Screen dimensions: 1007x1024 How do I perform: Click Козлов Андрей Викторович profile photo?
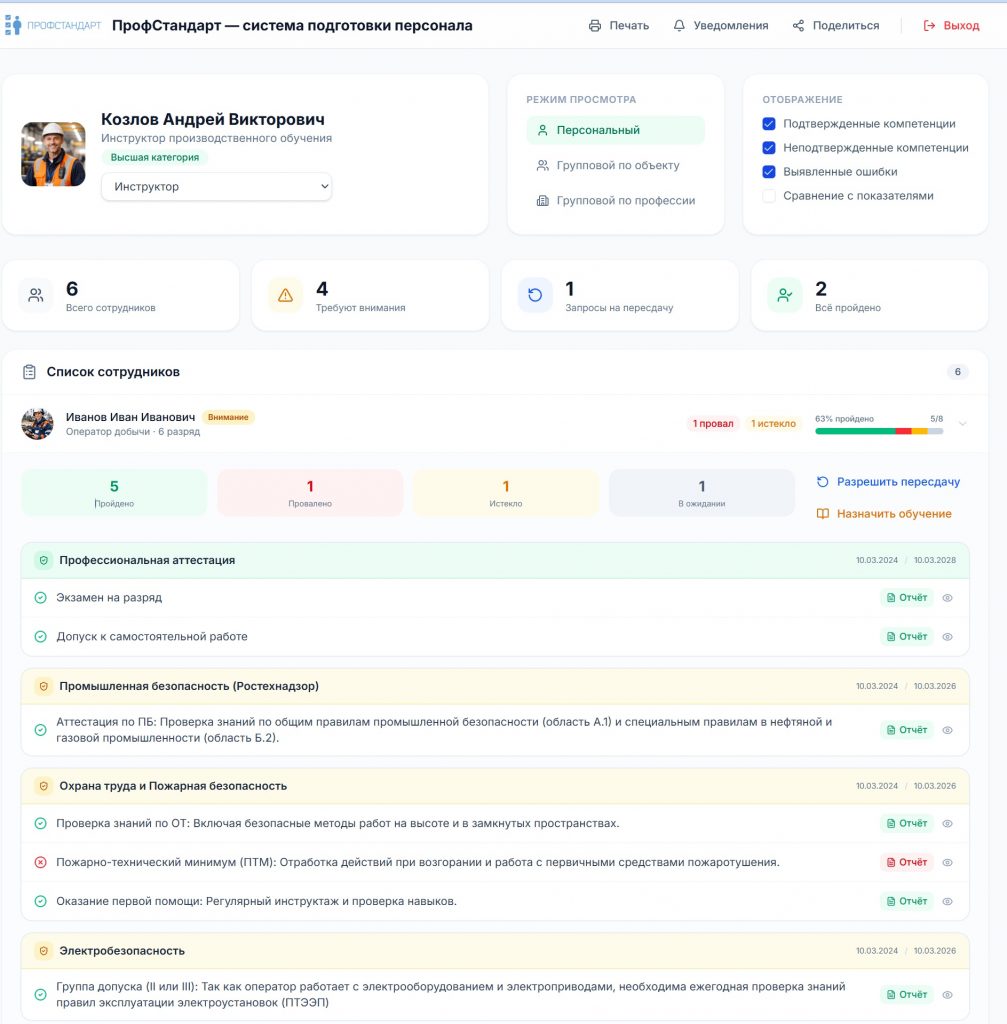click(x=53, y=154)
